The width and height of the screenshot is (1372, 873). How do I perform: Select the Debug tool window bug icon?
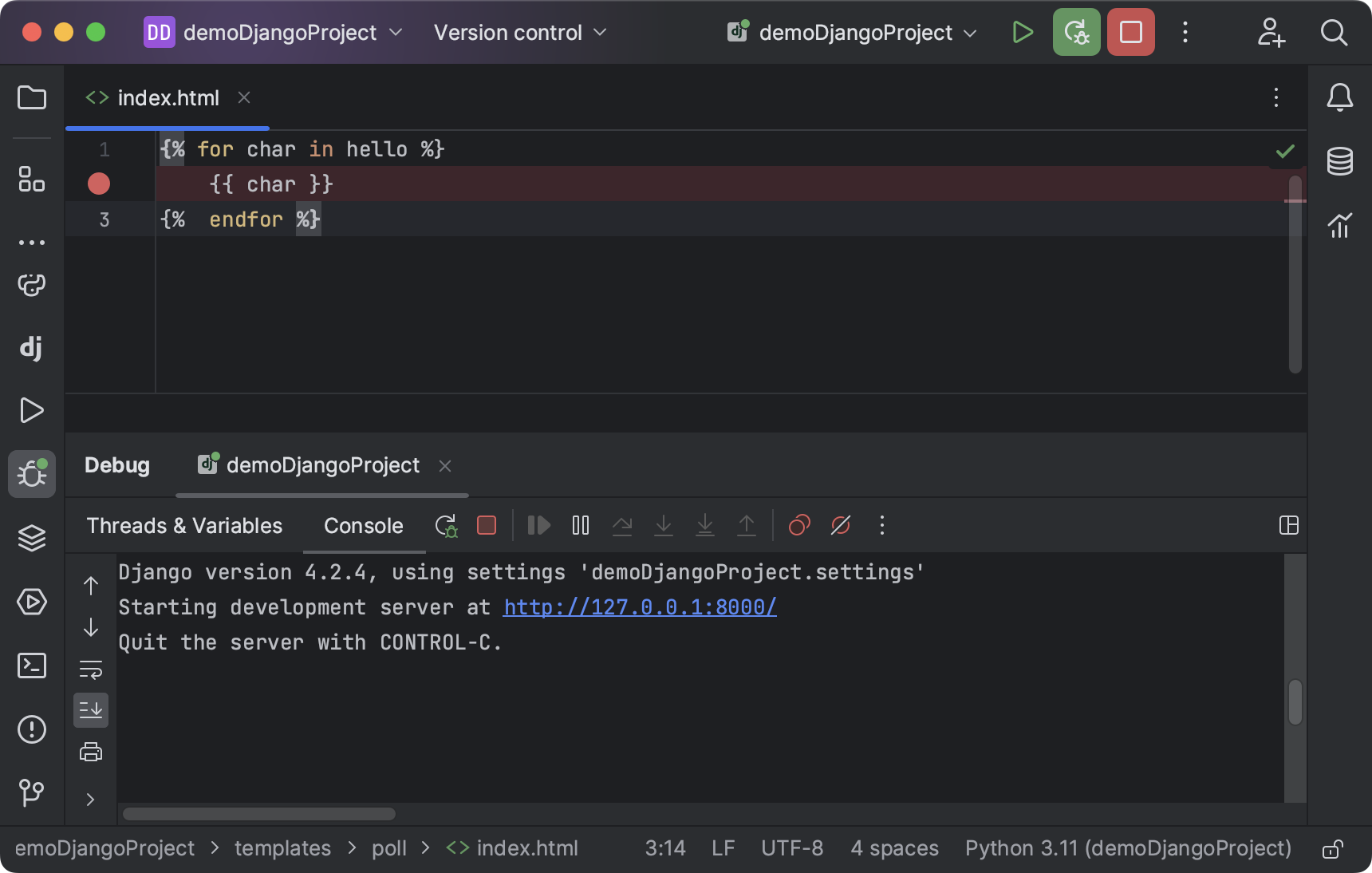click(x=32, y=474)
